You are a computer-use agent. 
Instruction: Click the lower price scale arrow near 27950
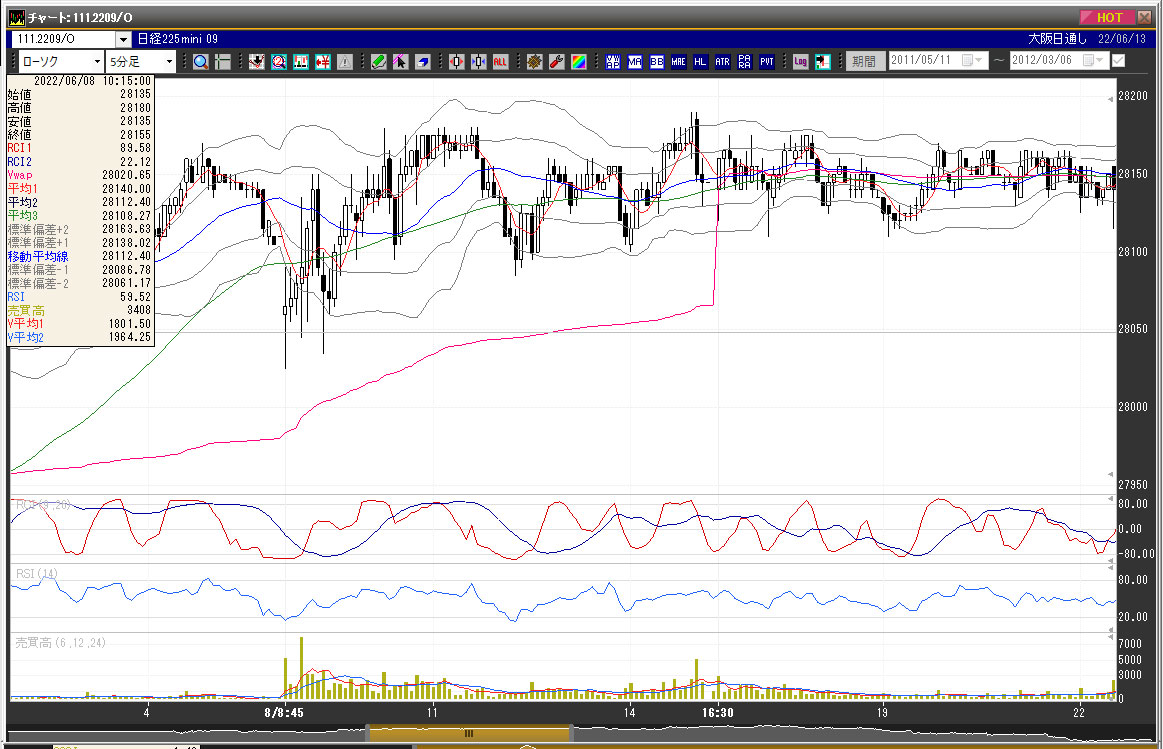pyautogui.click(x=1110, y=473)
